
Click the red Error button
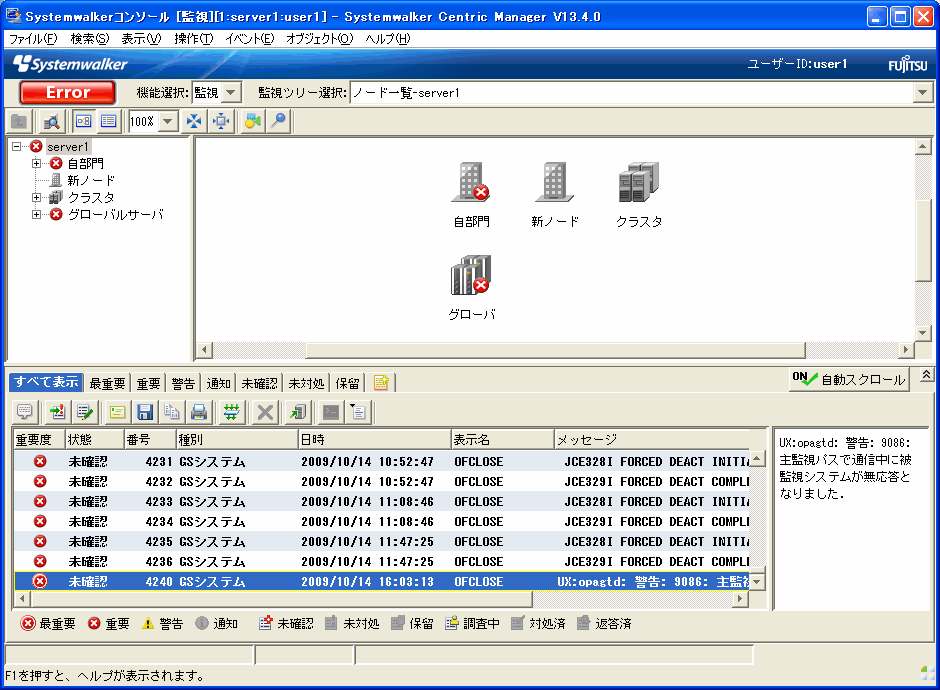(68, 92)
